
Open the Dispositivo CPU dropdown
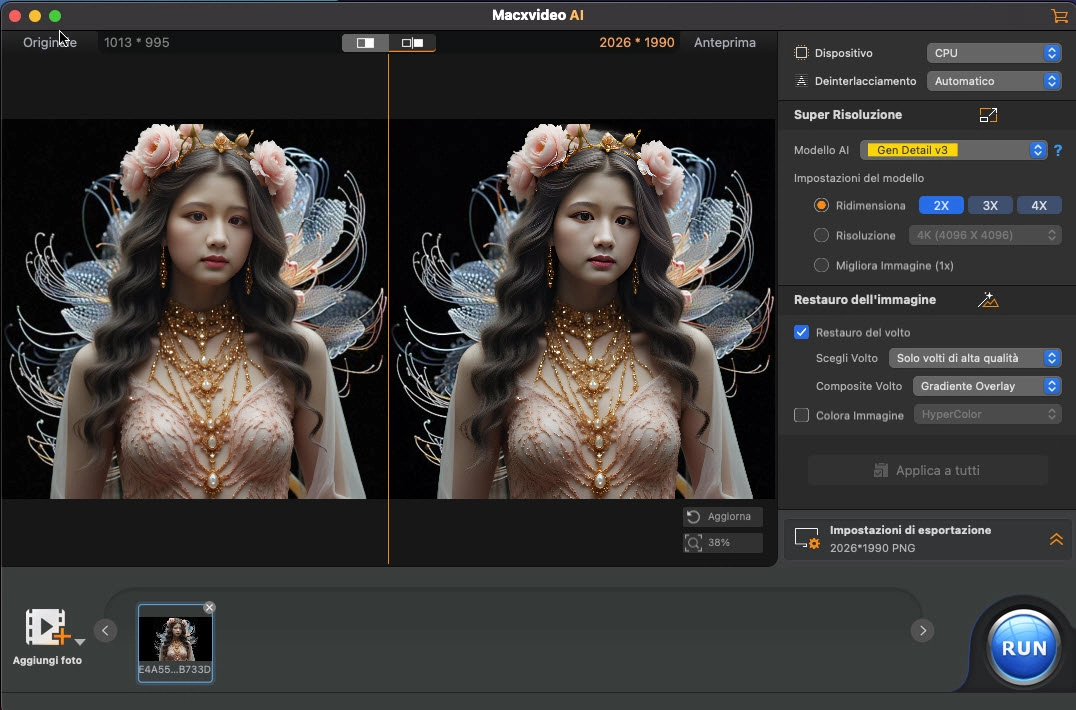(x=992, y=53)
